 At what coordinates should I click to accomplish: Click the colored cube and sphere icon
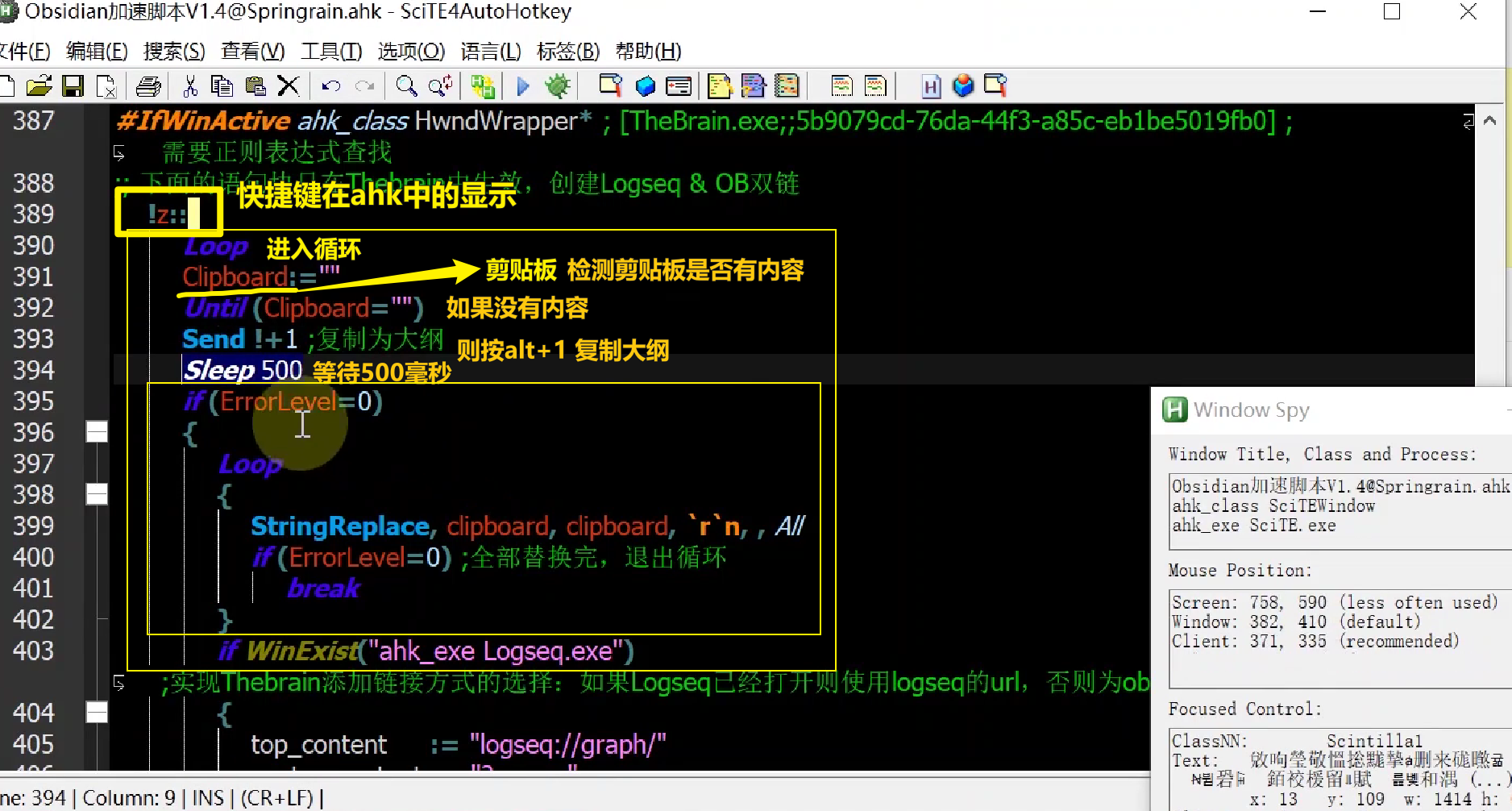pyautogui.click(x=963, y=85)
